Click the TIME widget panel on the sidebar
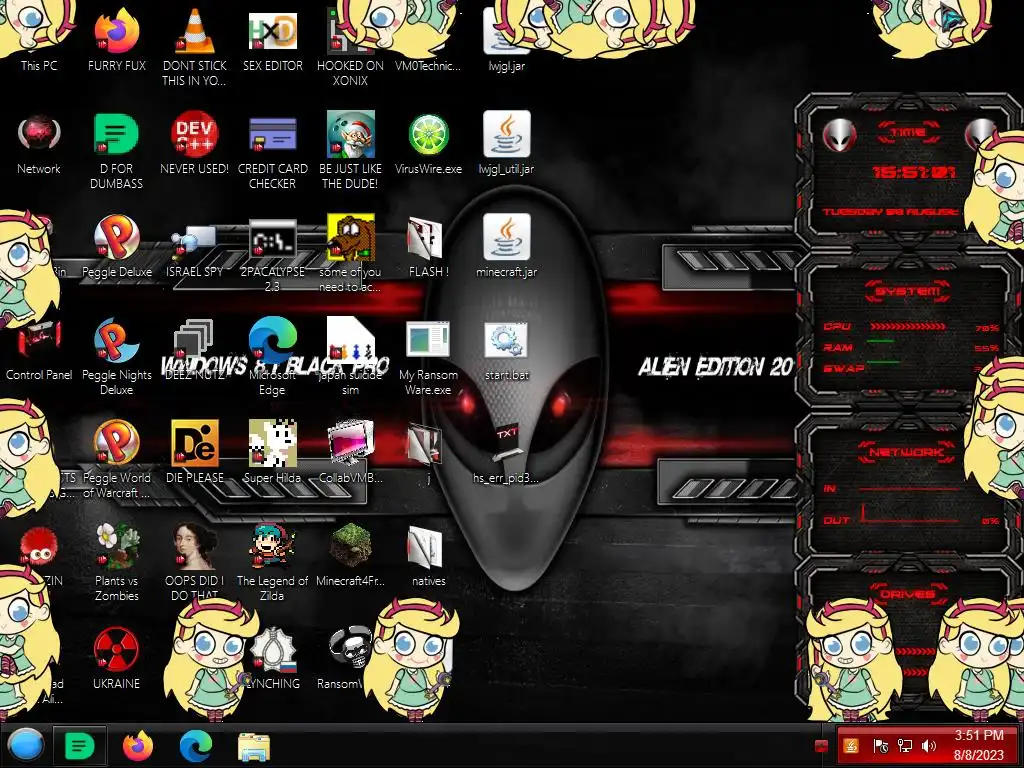The image size is (1024, 768). (908, 171)
